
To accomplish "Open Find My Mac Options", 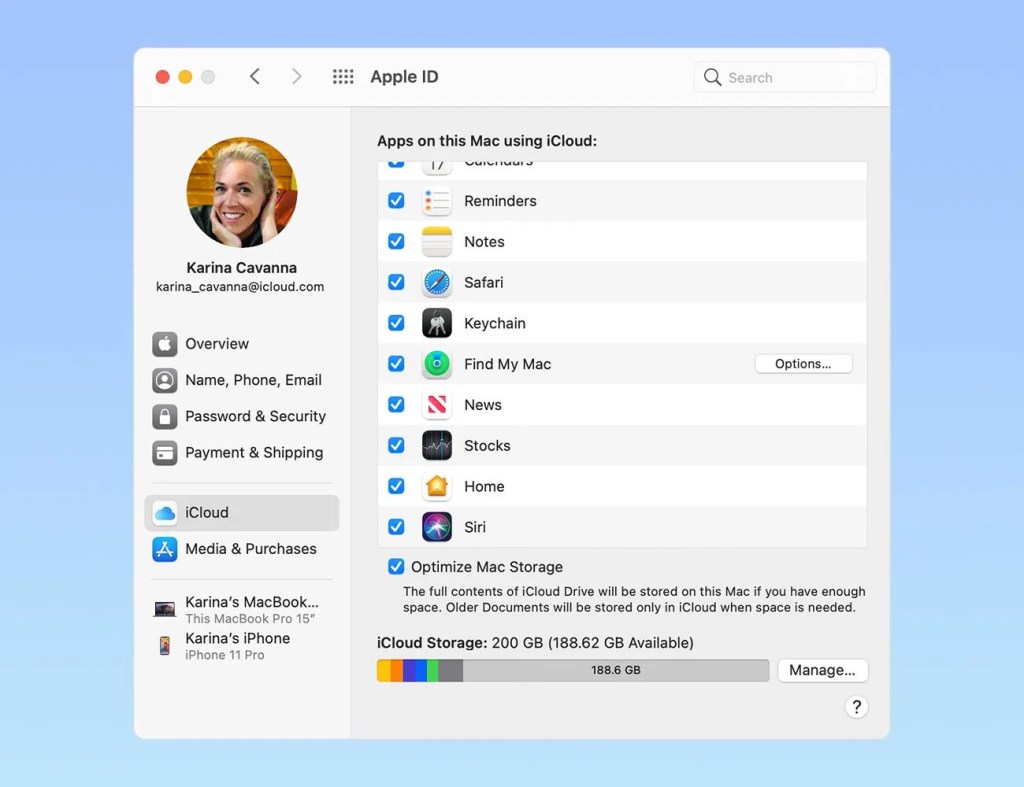I will coord(803,364).
